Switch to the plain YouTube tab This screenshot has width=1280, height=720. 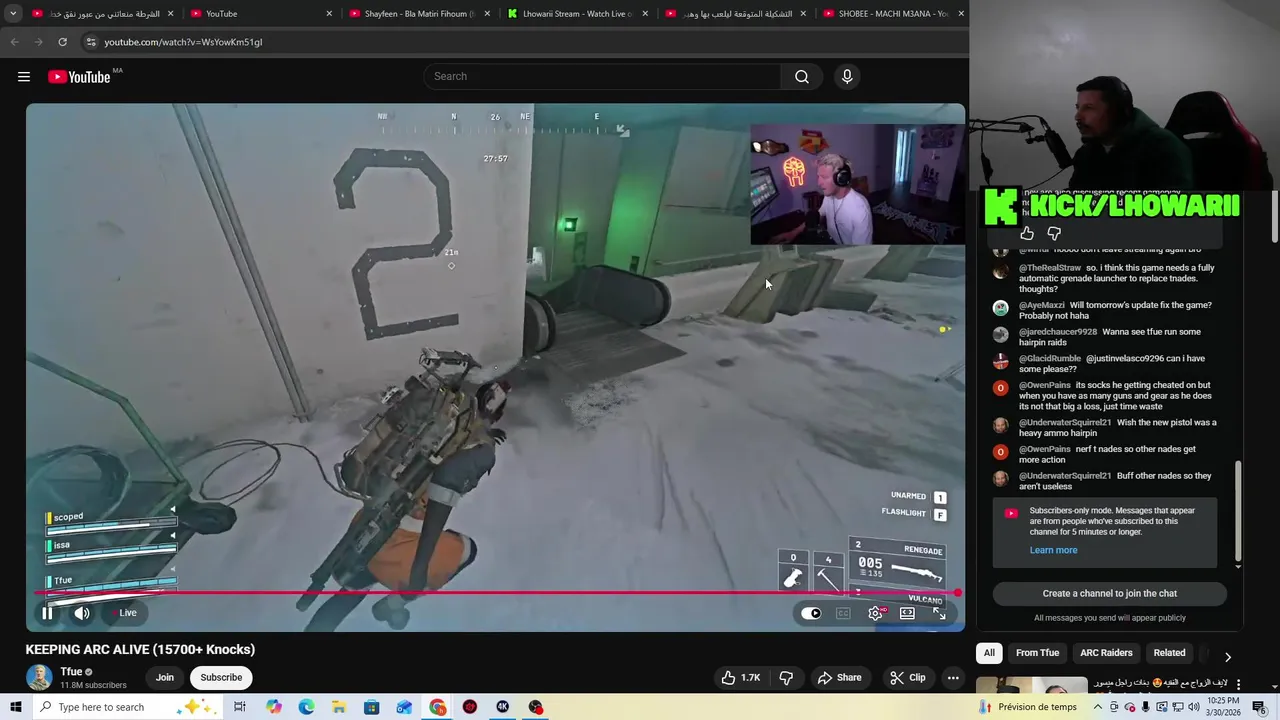(260, 14)
